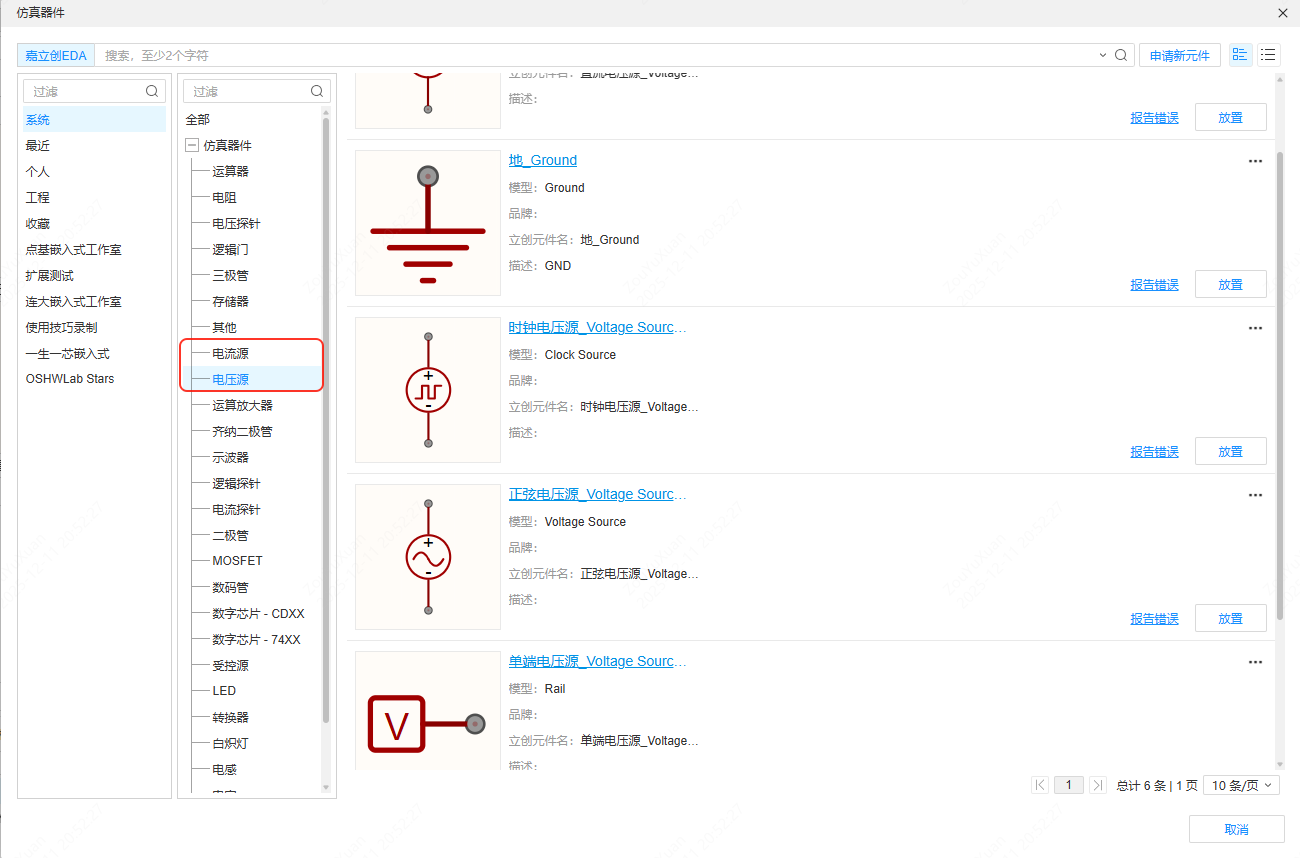Expand the search history dropdown arrow
This screenshot has width=1300, height=858.
point(1103,55)
